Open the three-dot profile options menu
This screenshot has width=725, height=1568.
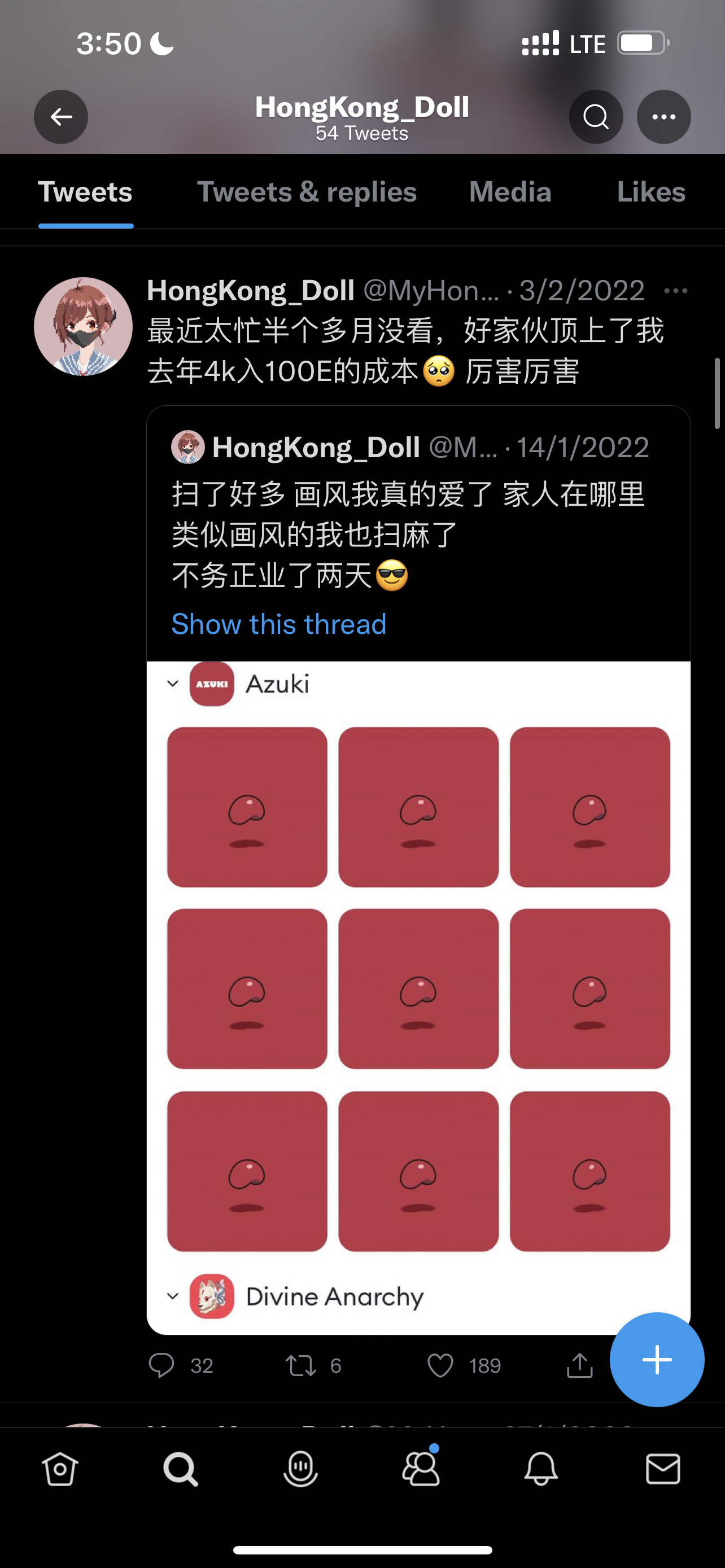[663, 117]
